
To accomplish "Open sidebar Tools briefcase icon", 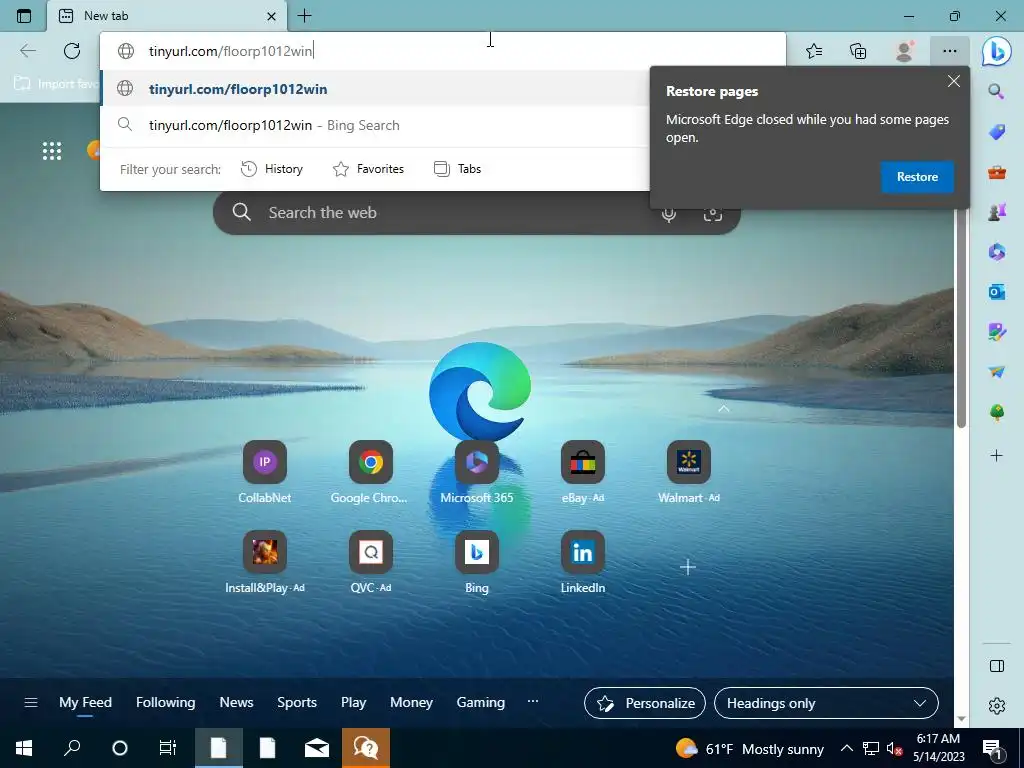I will pos(997,172).
